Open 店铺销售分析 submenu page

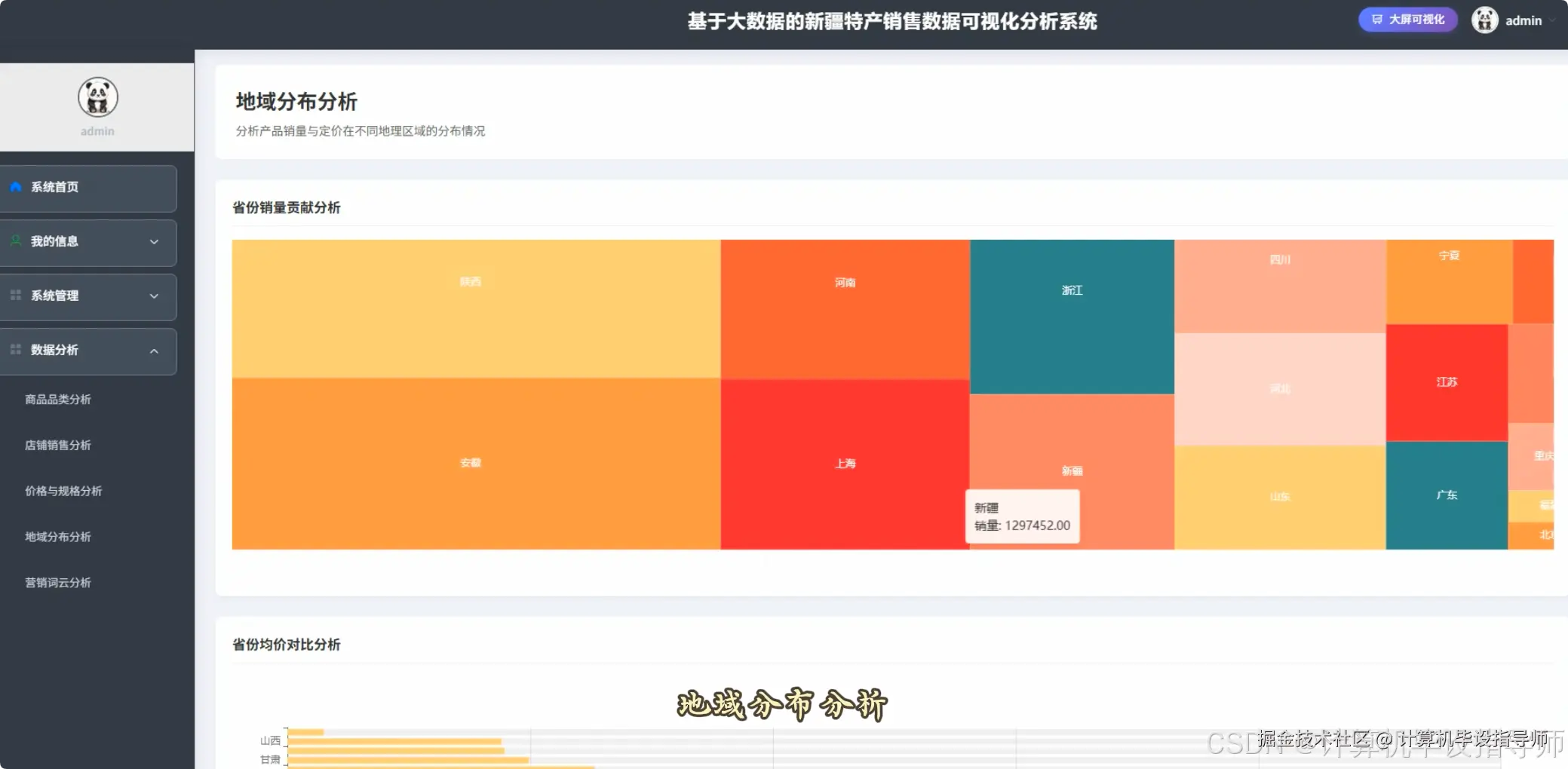(x=58, y=446)
